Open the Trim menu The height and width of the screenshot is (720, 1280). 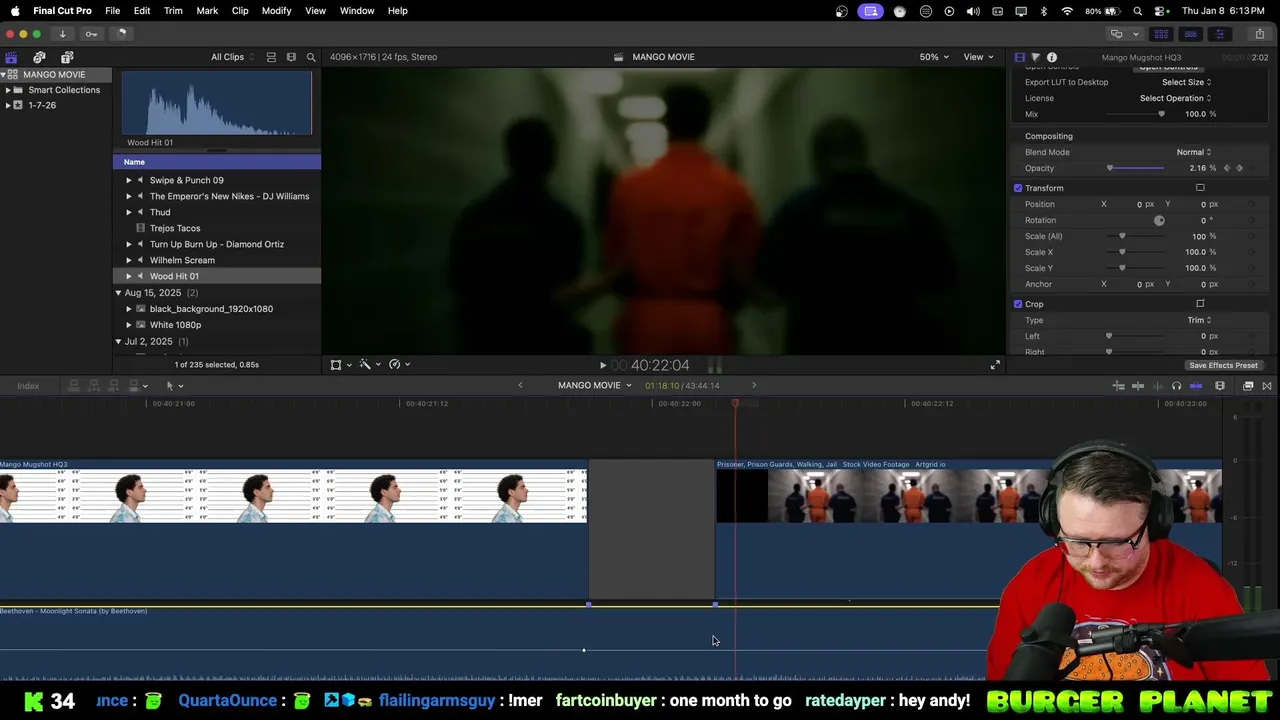173,11
